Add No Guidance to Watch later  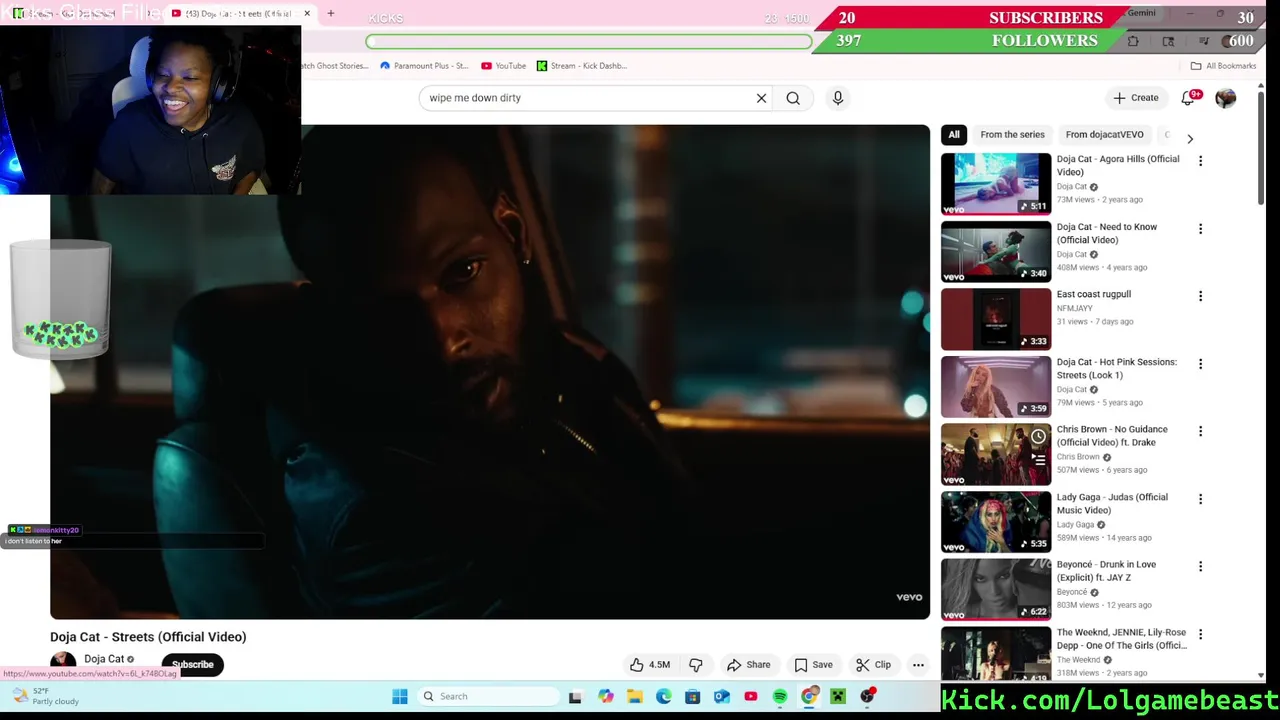coord(1038,437)
